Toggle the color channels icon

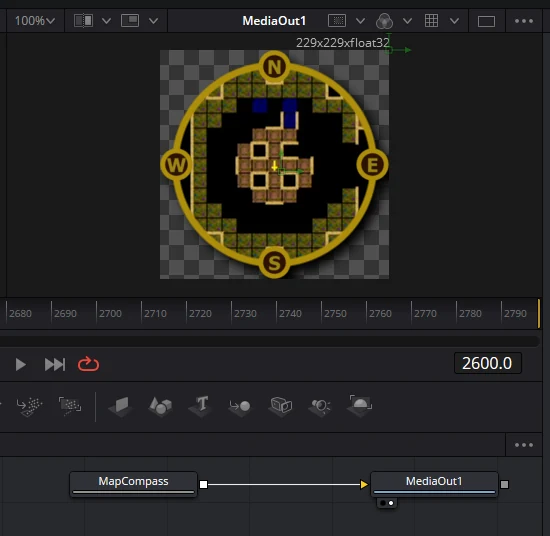[384, 21]
